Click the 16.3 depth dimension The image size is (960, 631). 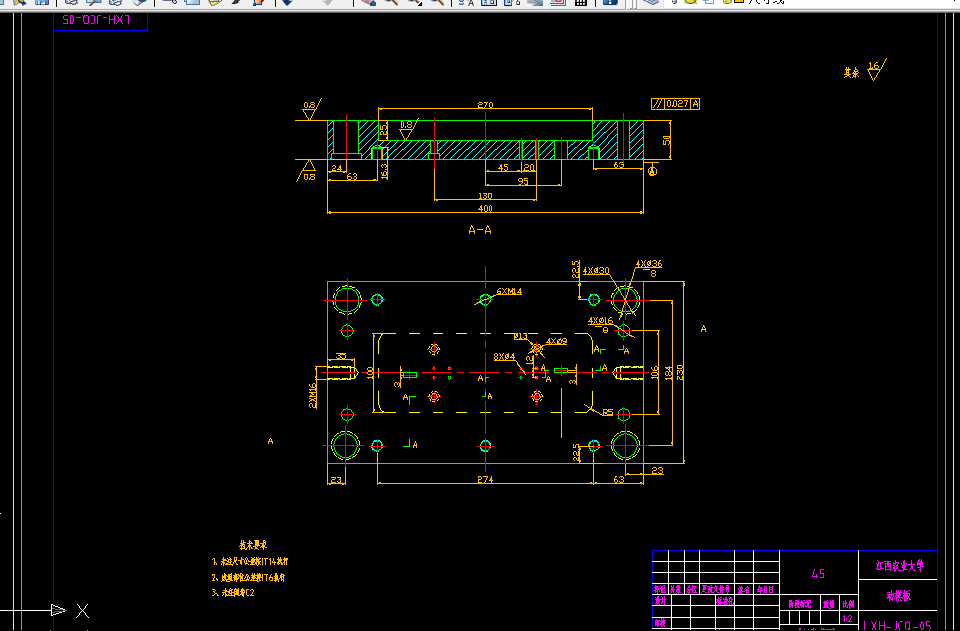[384, 170]
